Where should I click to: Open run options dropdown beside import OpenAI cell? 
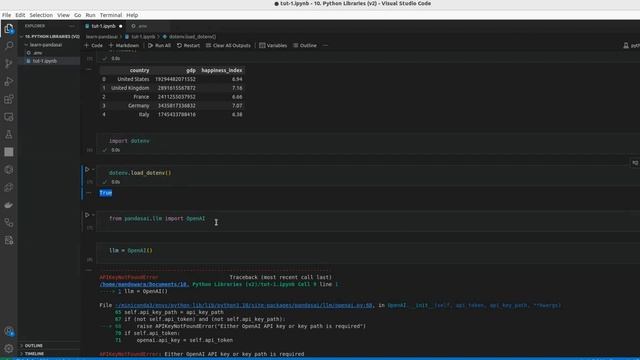tap(93, 215)
